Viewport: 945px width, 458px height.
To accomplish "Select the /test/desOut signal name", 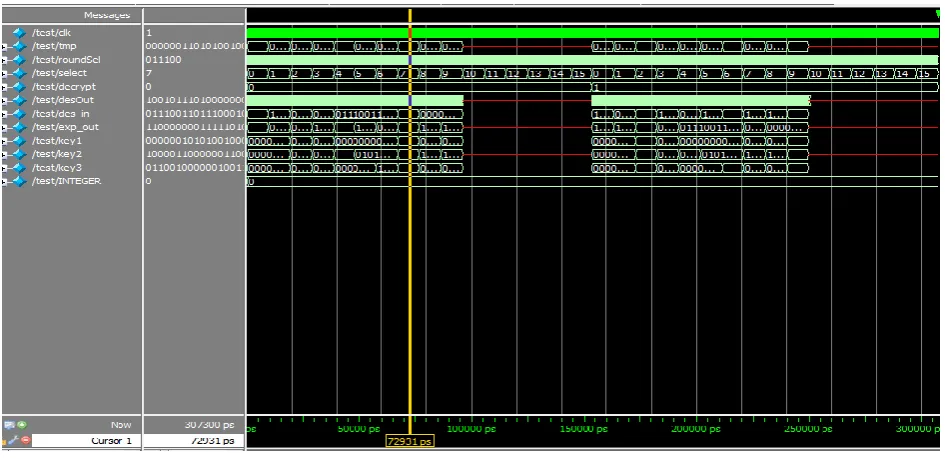I will (63, 100).
